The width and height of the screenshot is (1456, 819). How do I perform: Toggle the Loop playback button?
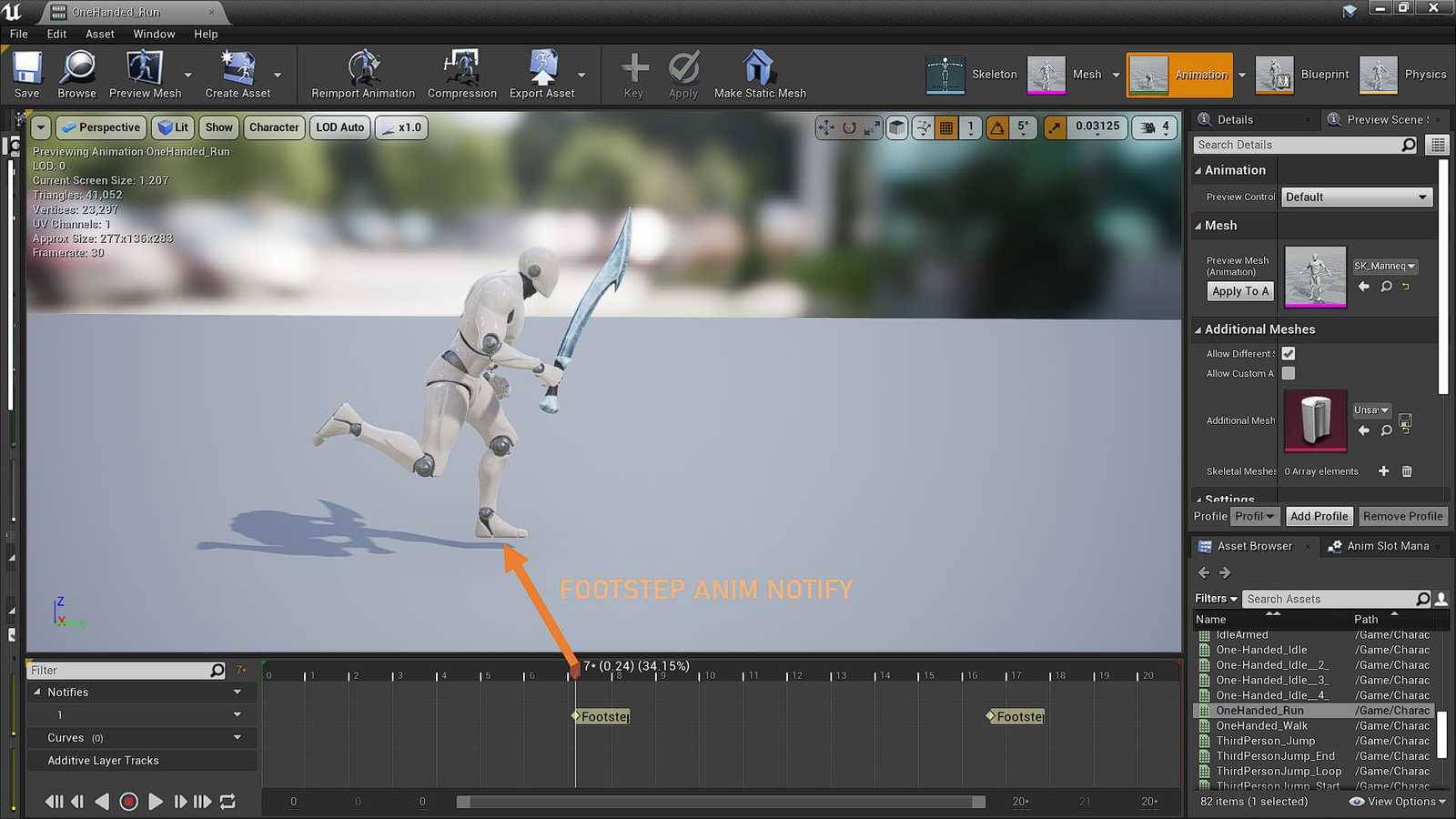pos(227,802)
